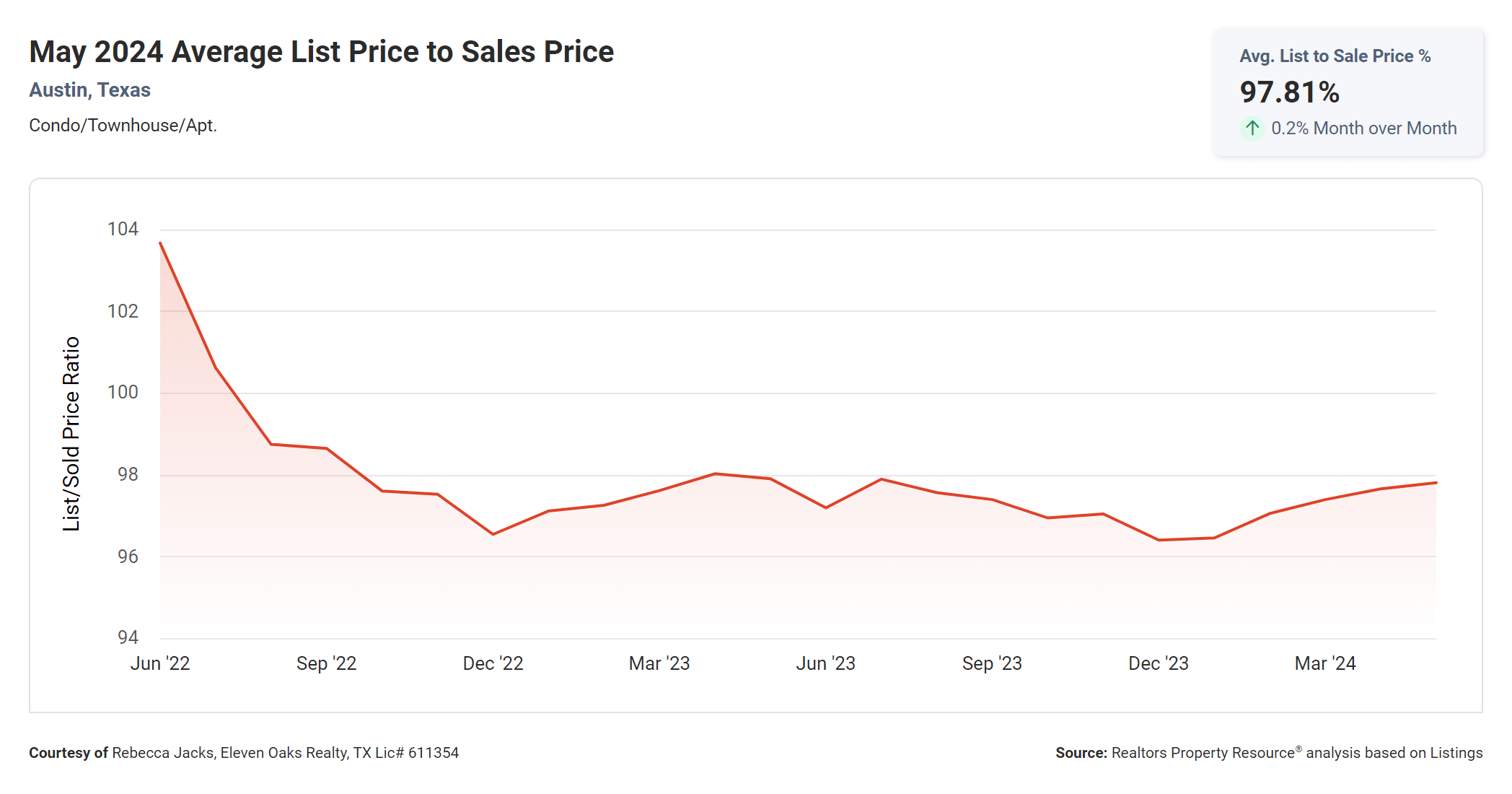Select the "Dec '23" x-axis label

1159,663
